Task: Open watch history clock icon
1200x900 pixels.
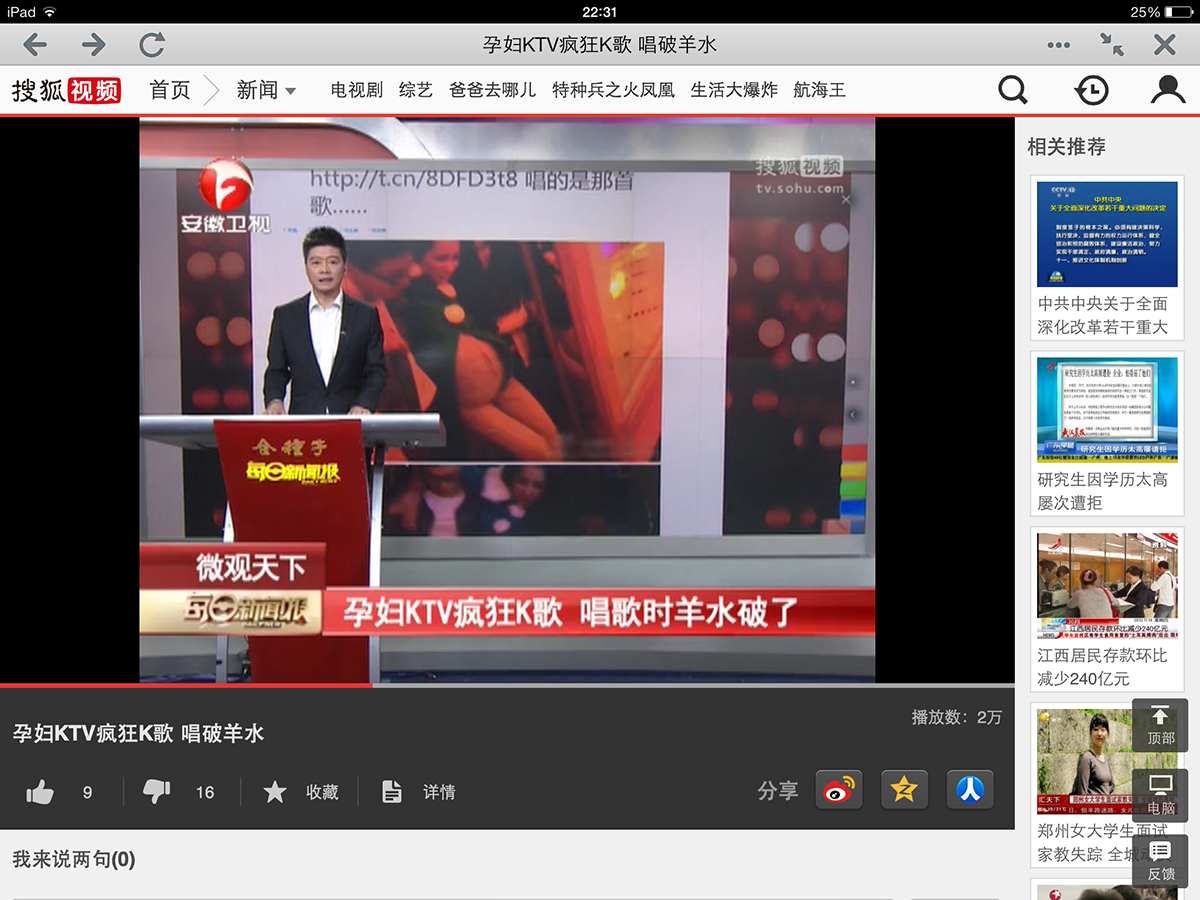Action: (1091, 90)
